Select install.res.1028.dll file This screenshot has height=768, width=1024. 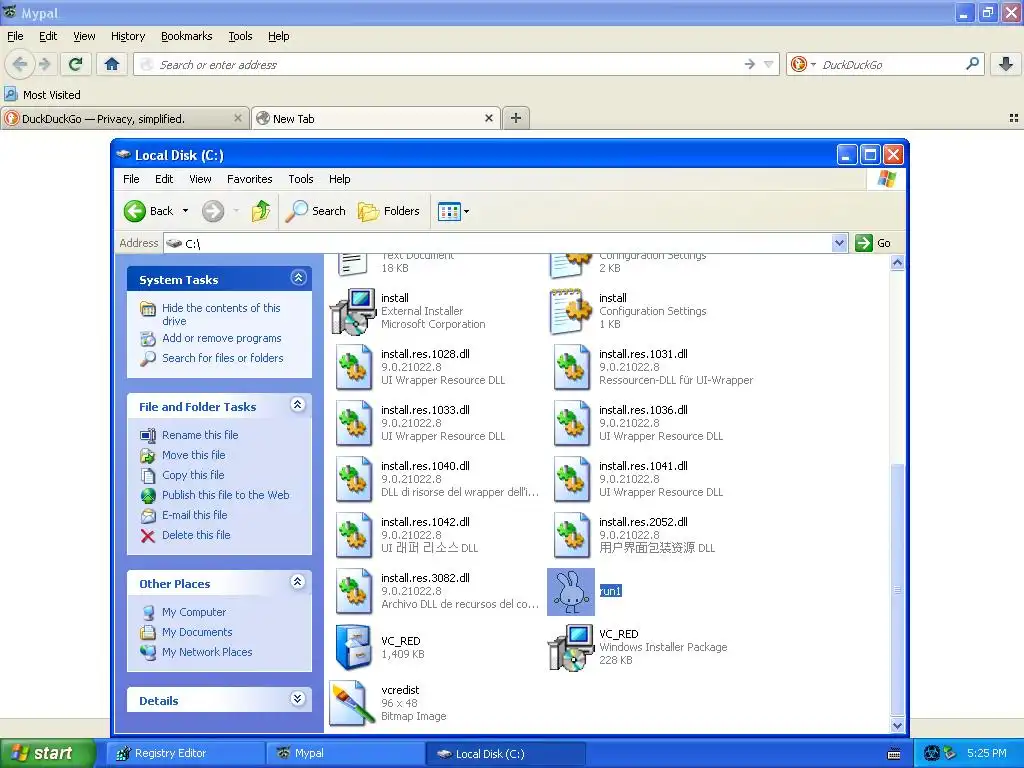(421, 367)
